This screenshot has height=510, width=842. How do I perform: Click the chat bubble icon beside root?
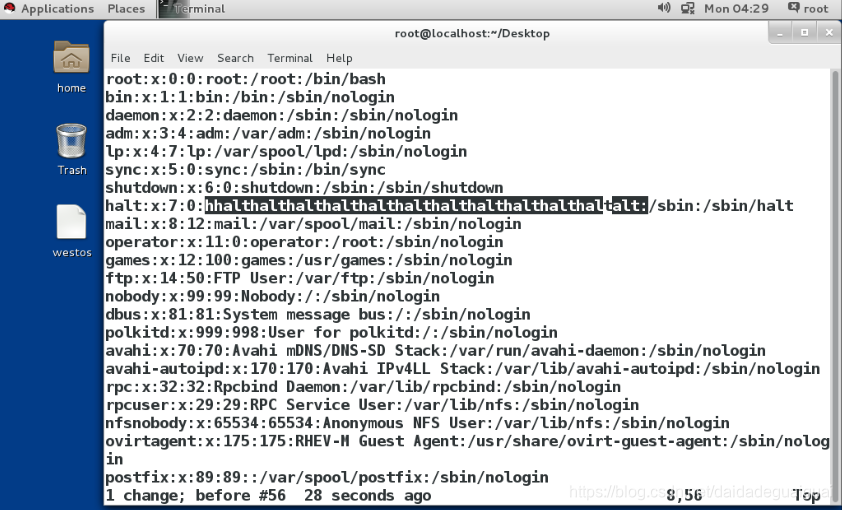click(793, 8)
